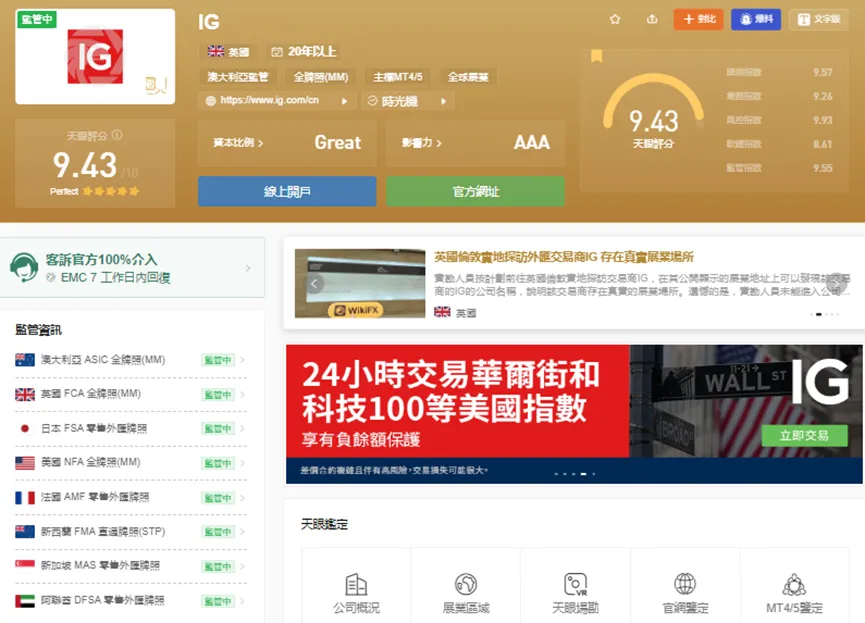The width and height of the screenshot is (865, 623).
Task: Open the 展業區域 business region icon
Action: coord(466,584)
